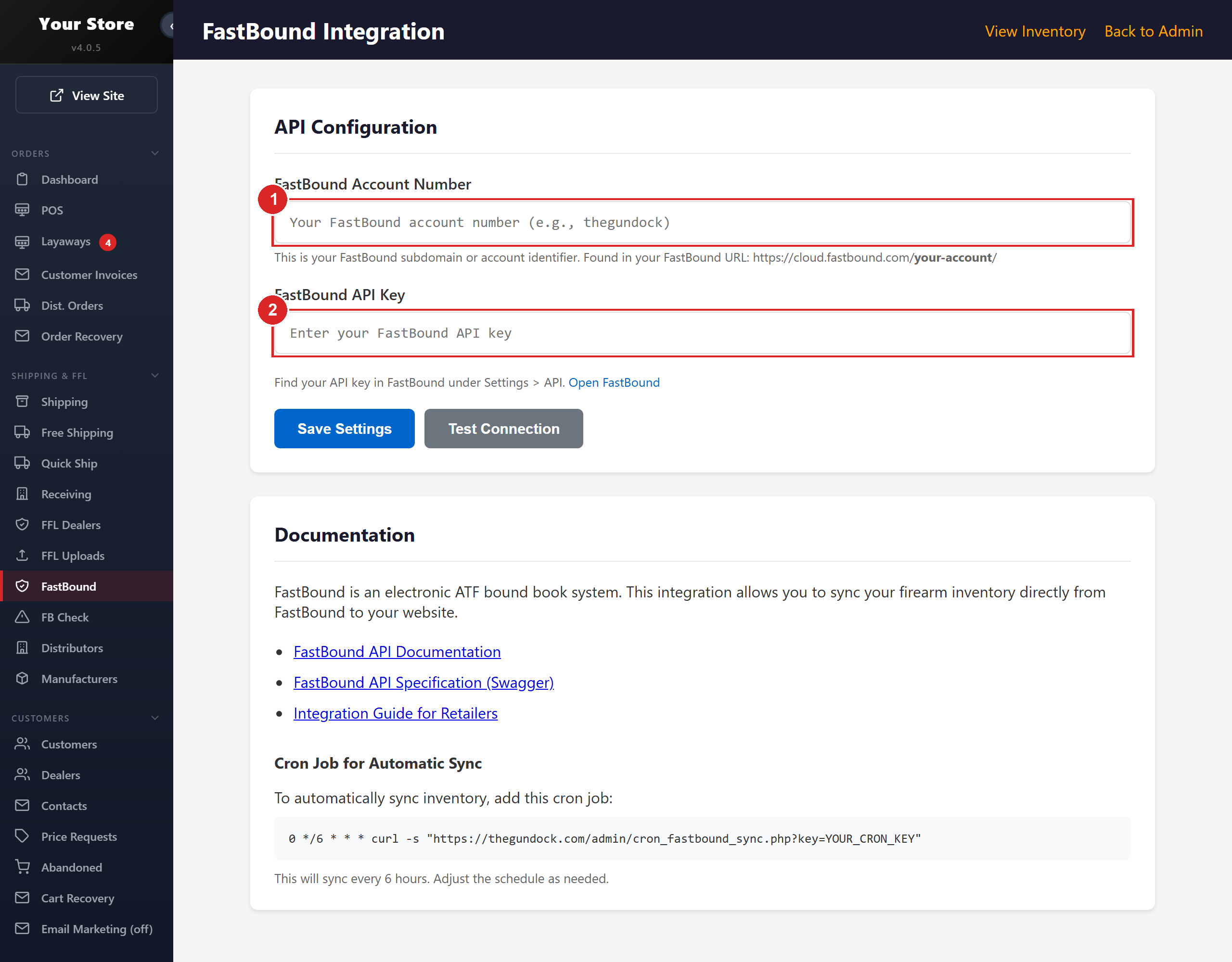Click the Customer Invoices envelope icon

click(22, 275)
